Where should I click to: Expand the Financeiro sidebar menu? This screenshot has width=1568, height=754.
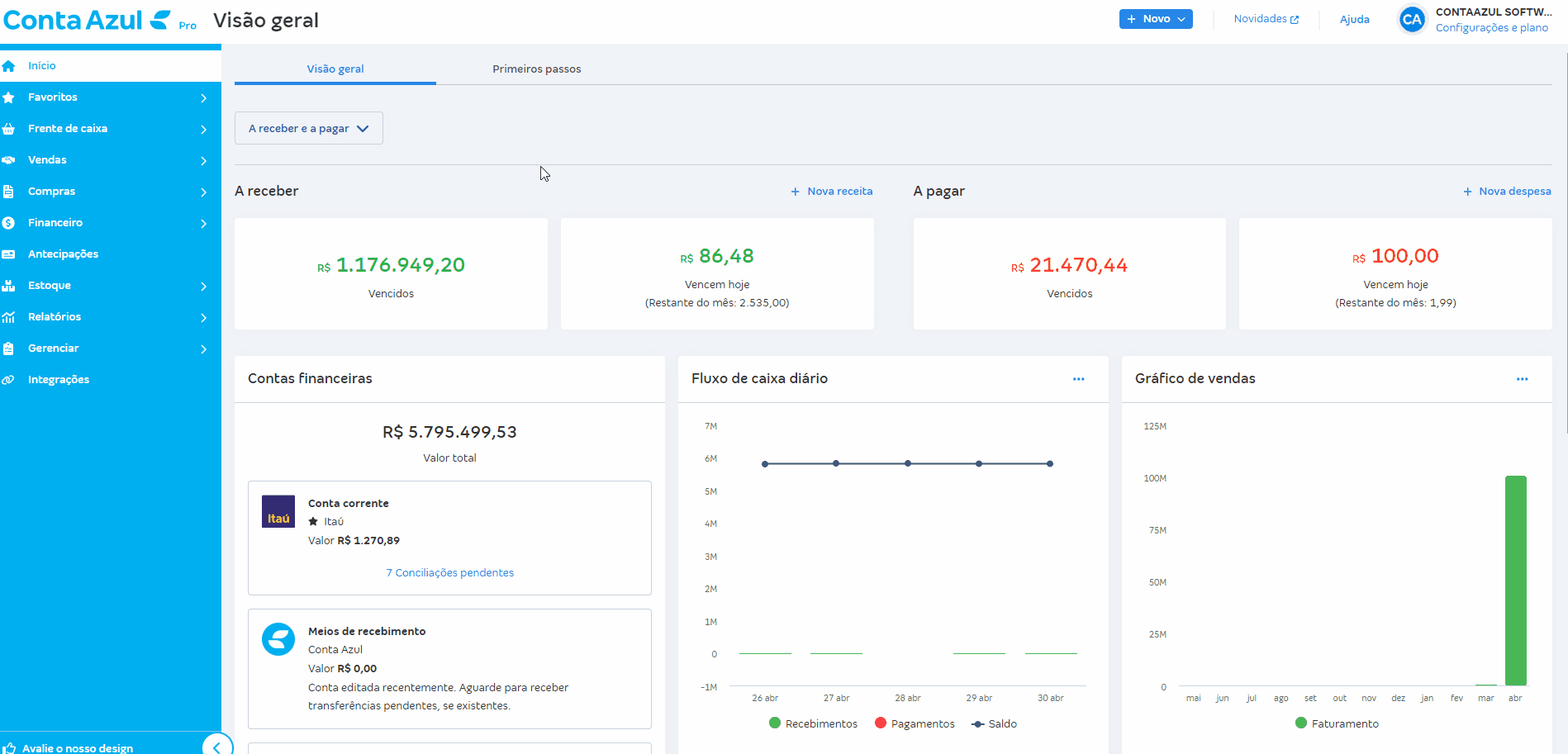(x=111, y=223)
